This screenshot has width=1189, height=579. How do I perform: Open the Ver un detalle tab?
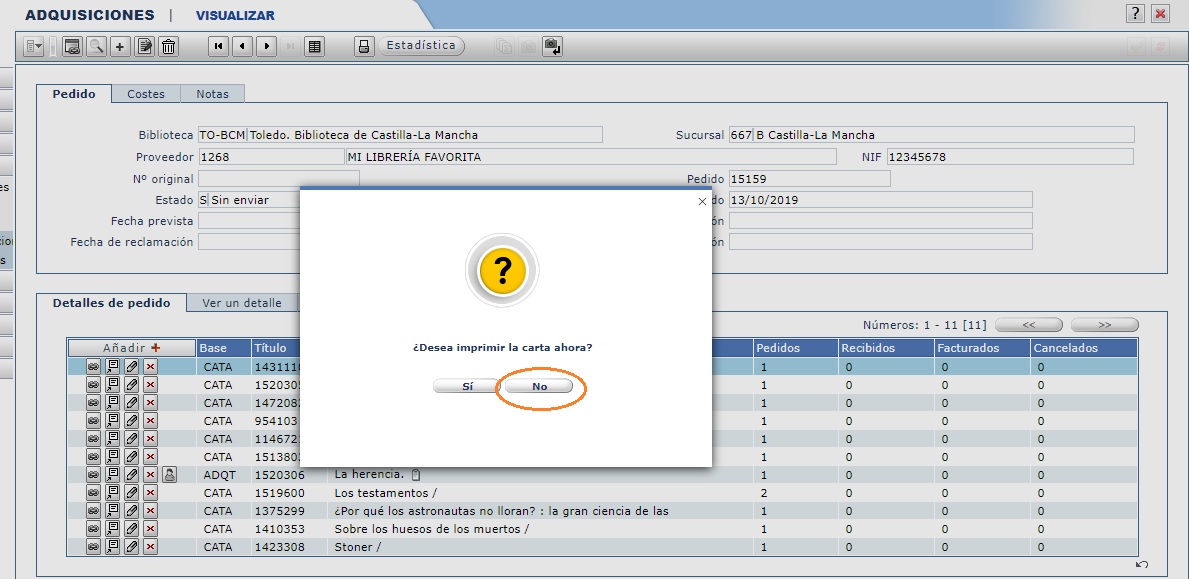[x=241, y=303]
